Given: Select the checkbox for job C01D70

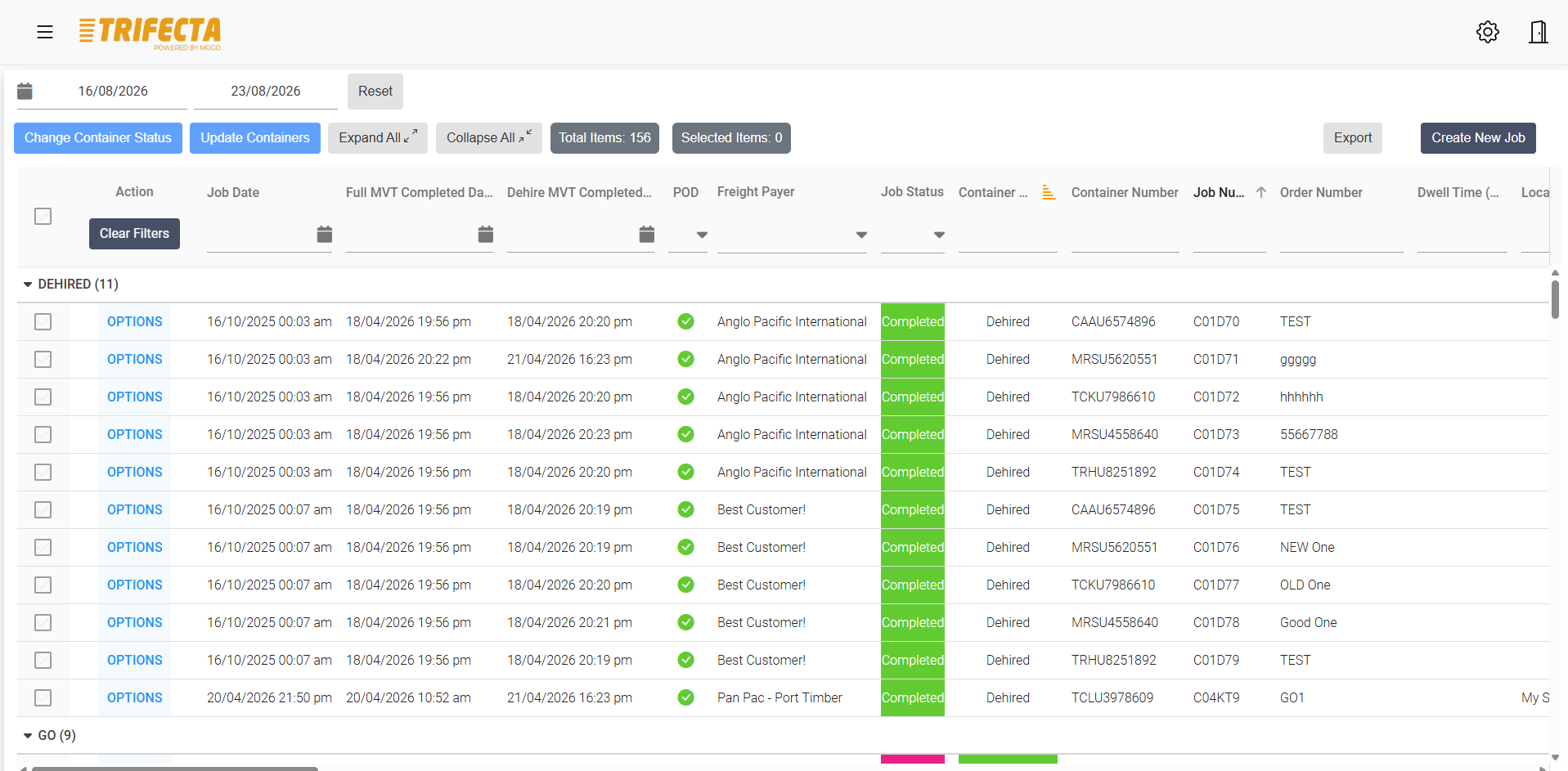Looking at the screenshot, I should click(43, 322).
